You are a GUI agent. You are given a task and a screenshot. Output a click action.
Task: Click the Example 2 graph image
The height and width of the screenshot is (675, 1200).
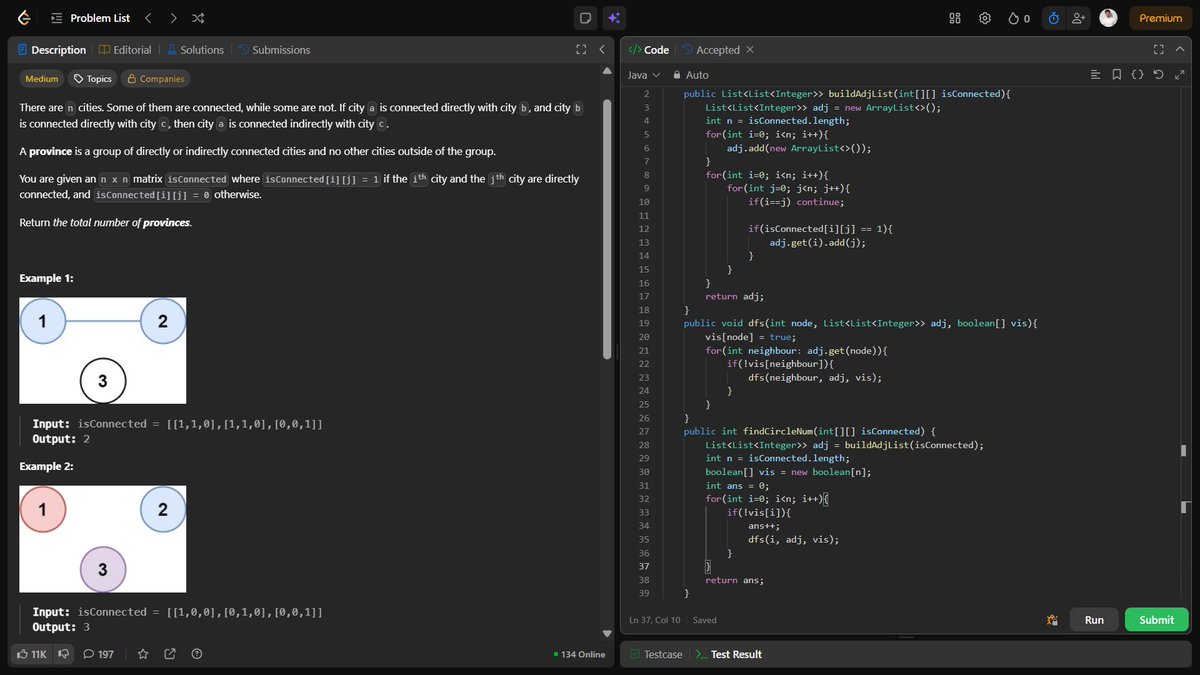(x=103, y=539)
